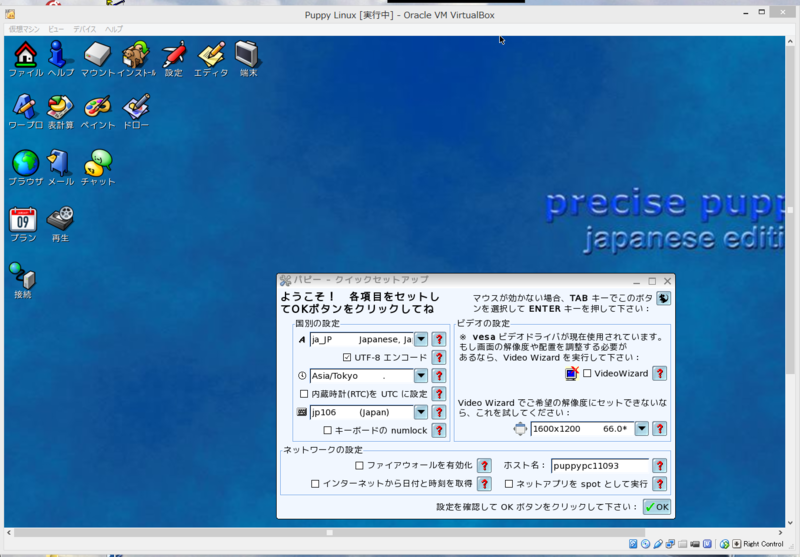
Task: Expand the ja_JP locale dropdown arrow
Action: pos(421,339)
